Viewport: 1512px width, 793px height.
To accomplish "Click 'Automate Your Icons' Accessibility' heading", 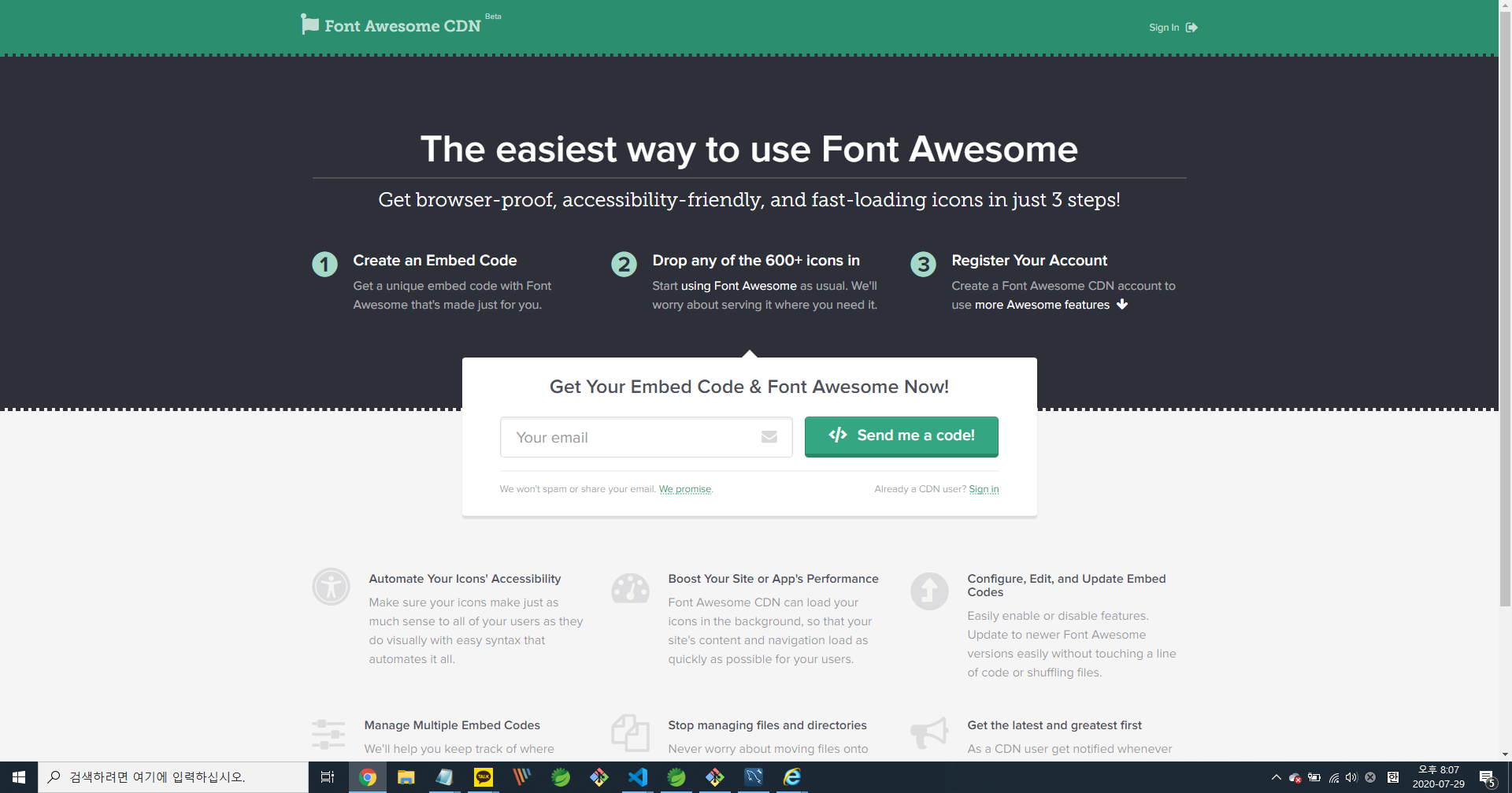I will point(465,579).
